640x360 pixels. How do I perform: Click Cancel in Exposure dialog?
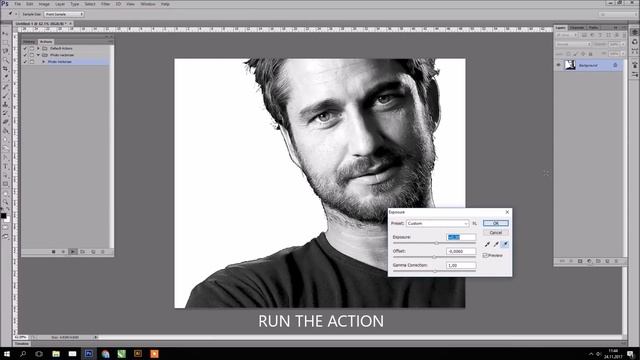[x=496, y=233]
